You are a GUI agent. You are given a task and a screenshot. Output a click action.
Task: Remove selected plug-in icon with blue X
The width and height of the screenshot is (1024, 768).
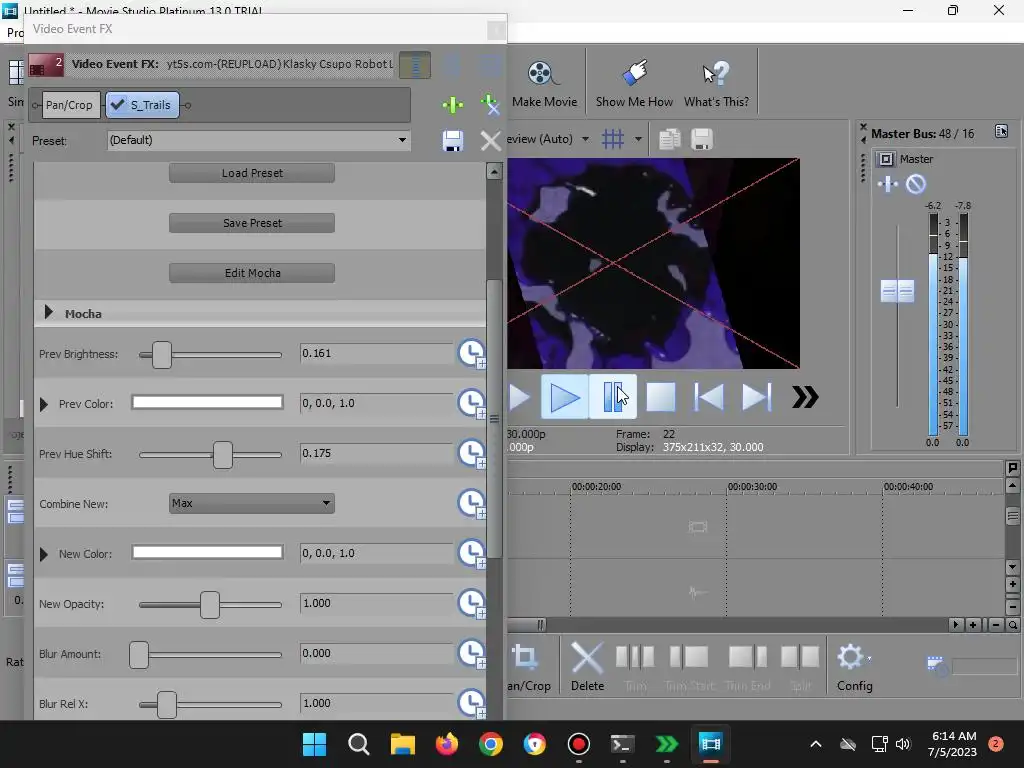click(490, 104)
